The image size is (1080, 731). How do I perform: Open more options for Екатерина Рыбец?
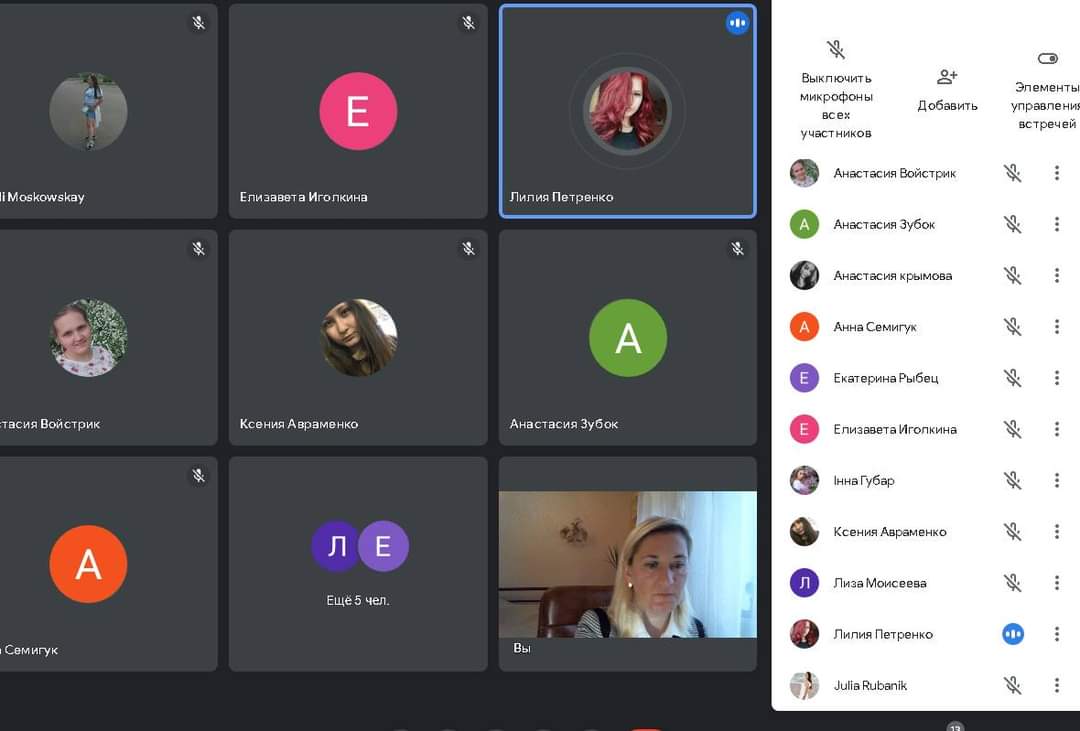[1056, 378]
